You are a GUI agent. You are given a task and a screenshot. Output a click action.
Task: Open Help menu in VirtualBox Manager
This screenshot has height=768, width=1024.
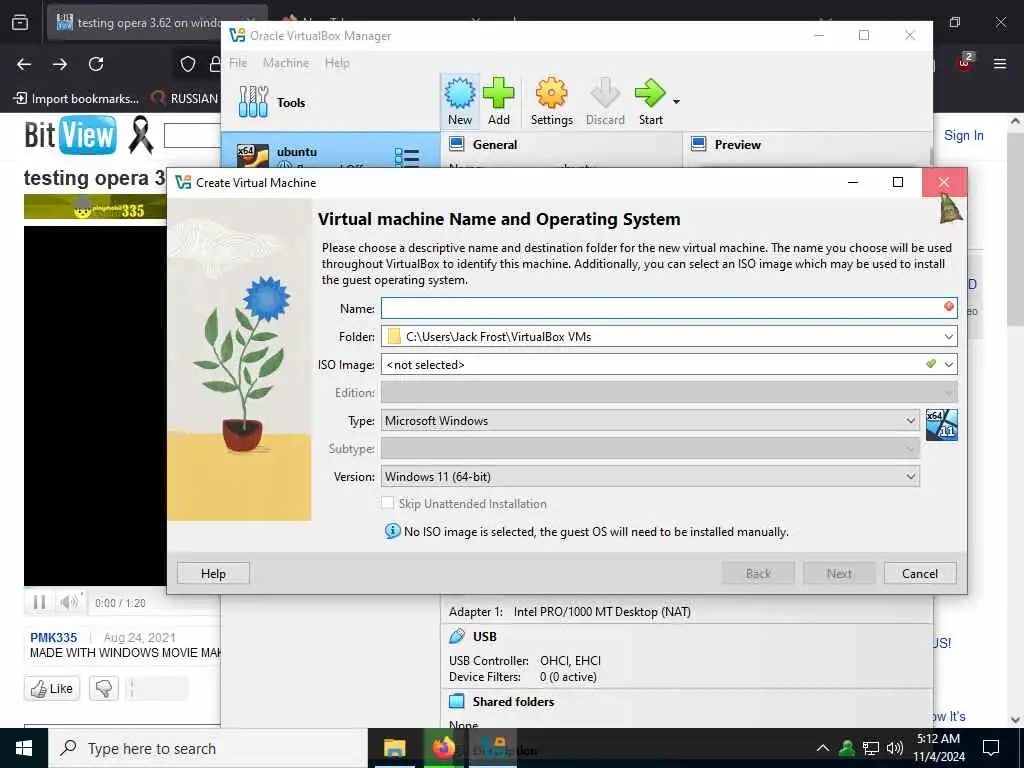(x=337, y=63)
